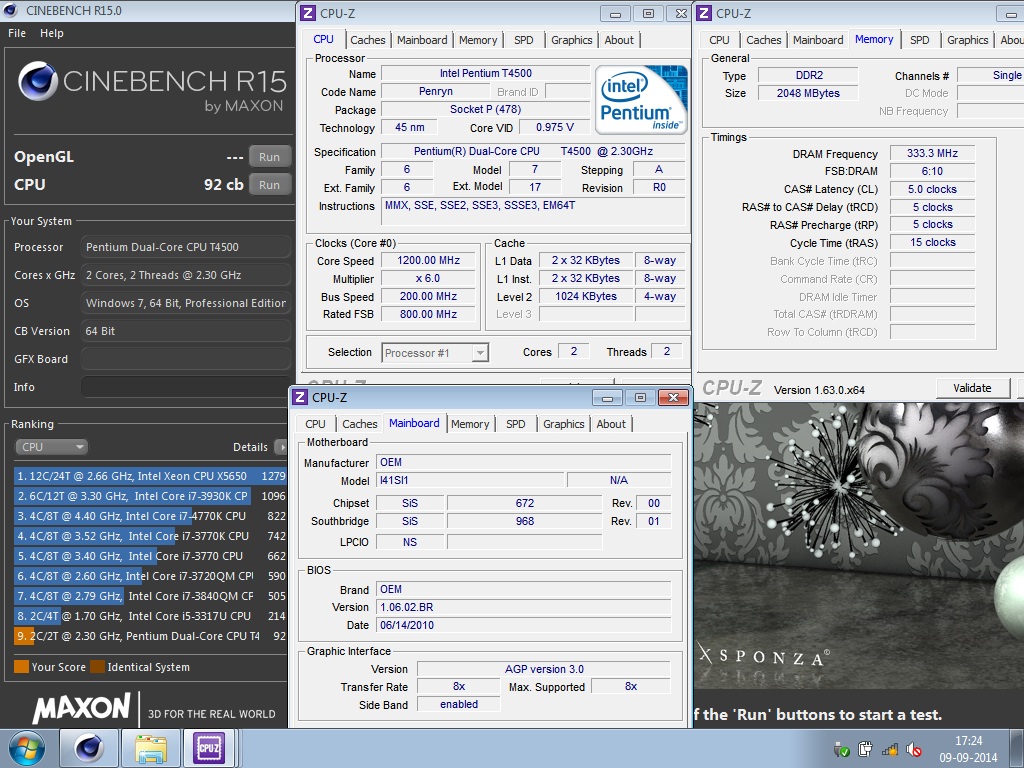Click the DRAM Frequency value 333.3 MHz
Viewport: 1024px width, 768px height.
coord(932,153)
